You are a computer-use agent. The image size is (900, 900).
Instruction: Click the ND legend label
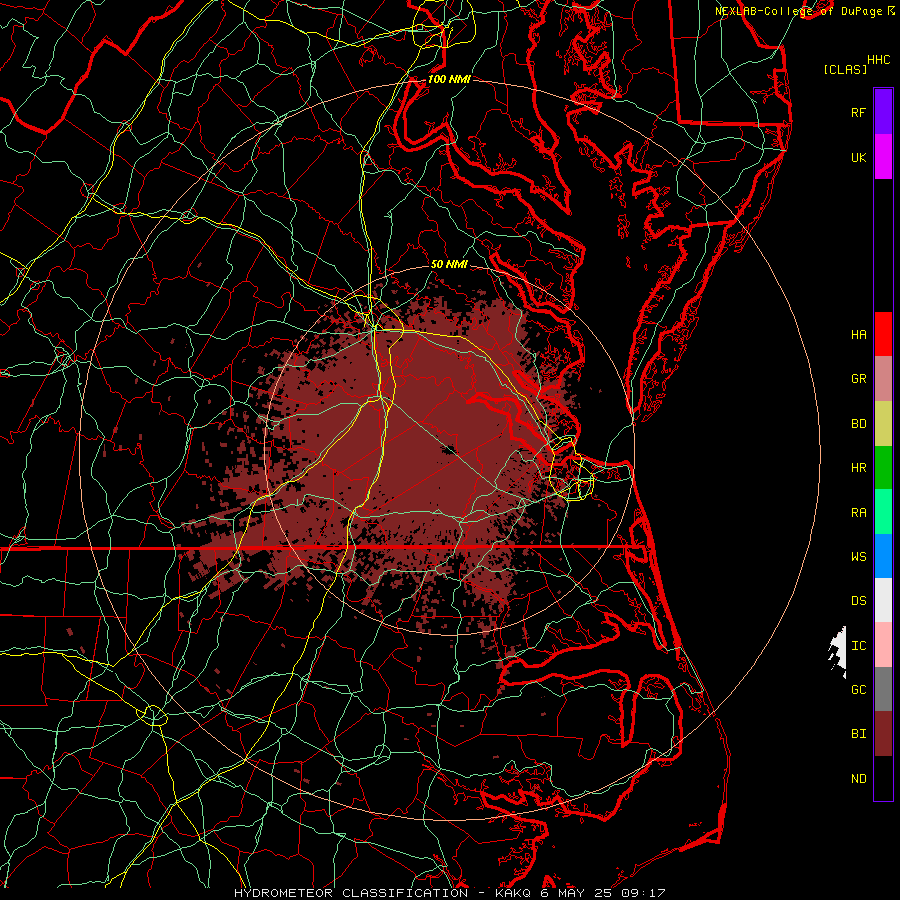[858, 778]
